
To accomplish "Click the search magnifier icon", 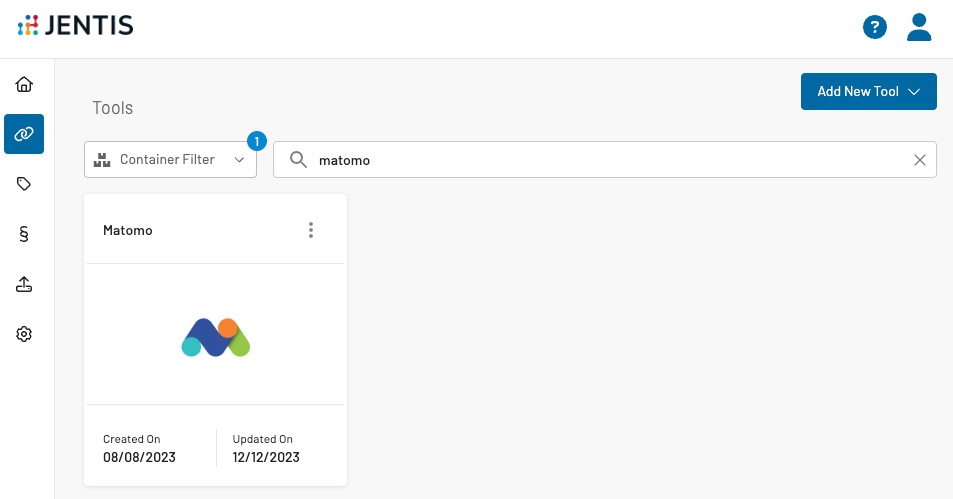I will point(298,160).
